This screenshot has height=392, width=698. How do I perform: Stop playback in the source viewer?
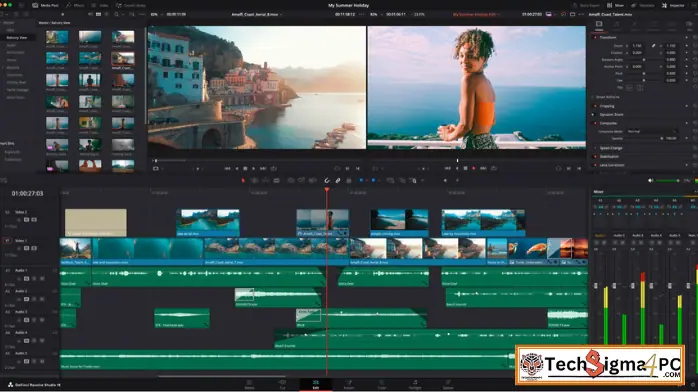[x=245, y=169]
